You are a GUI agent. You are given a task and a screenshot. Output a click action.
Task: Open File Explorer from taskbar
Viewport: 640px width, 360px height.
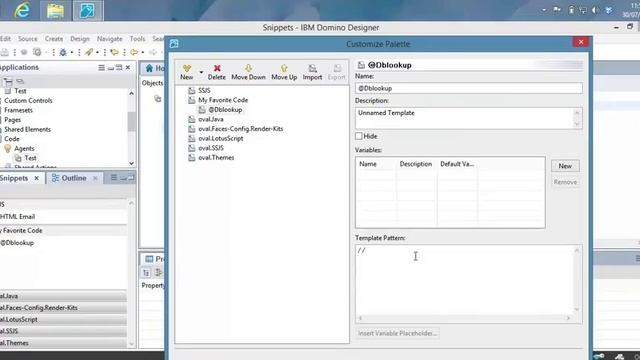pyautogui.click(x=55, y=10)
